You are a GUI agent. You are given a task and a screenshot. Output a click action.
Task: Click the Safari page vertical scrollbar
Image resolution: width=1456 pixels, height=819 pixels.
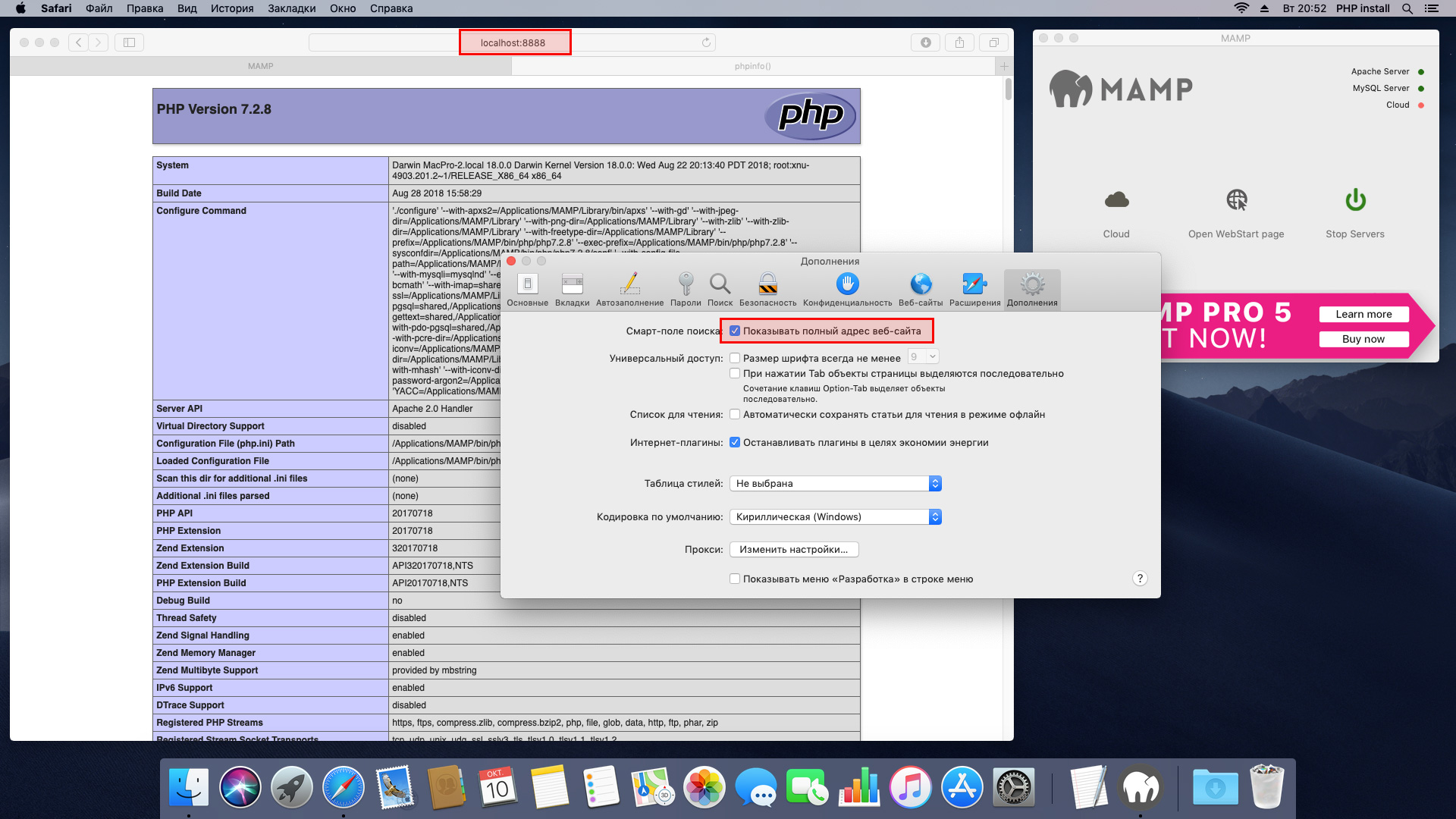pyautogui.click(x=1008, y=89)
